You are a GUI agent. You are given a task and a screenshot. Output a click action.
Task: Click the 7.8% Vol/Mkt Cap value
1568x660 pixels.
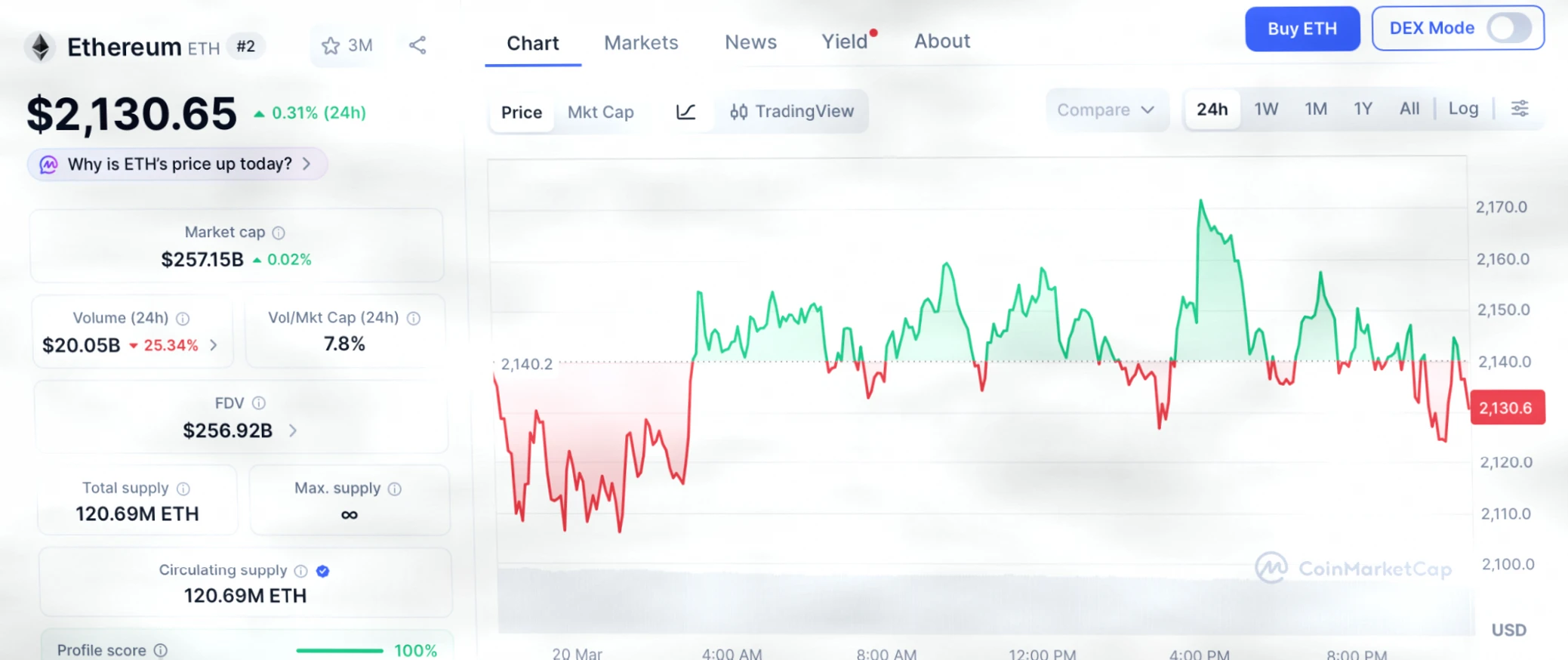pos(344,344)
